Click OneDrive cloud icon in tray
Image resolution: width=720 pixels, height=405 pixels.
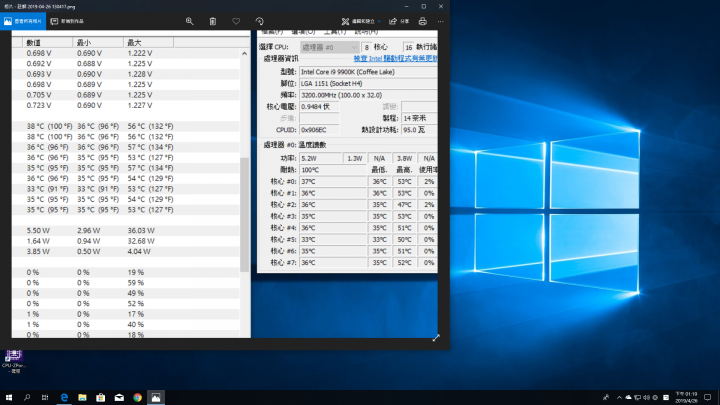coord(628,398)
